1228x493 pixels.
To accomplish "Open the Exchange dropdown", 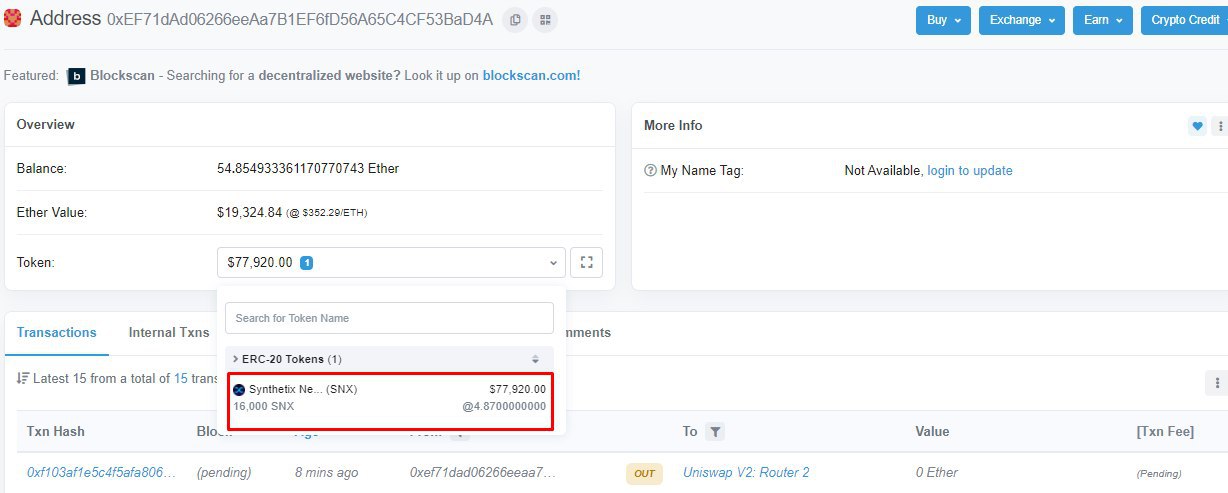I will (1021, 20).
